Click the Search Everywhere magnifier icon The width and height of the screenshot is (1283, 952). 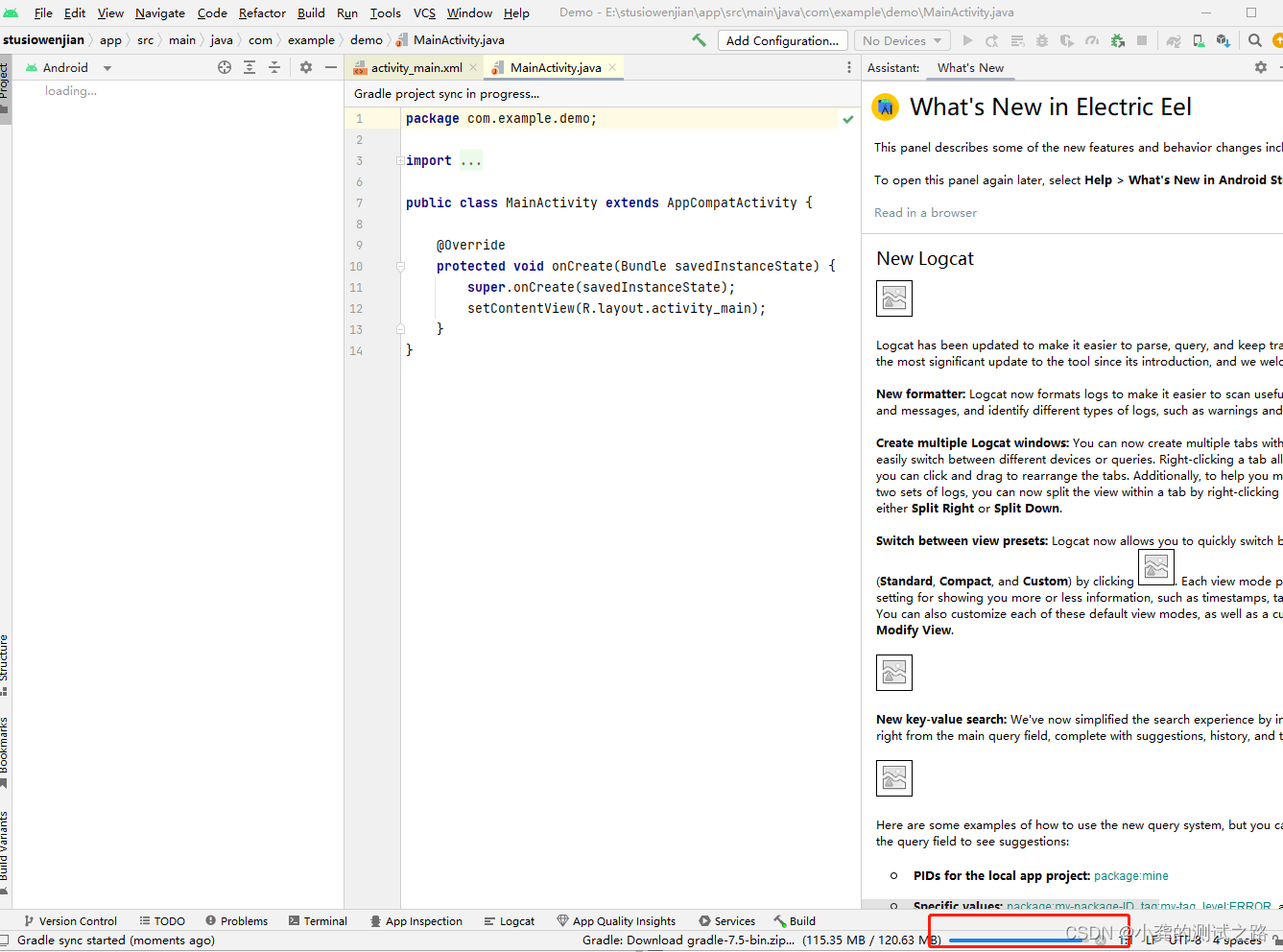[x=1255, y=40]
